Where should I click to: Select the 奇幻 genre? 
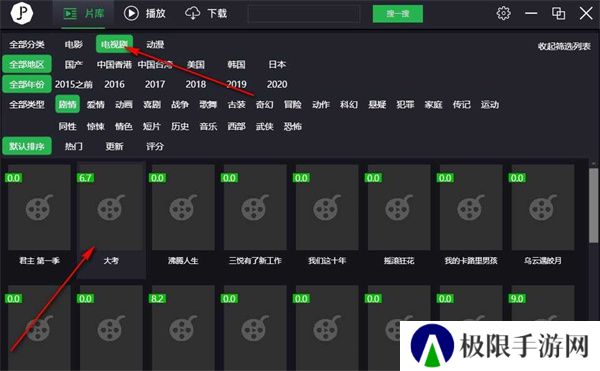pos(264,104)
